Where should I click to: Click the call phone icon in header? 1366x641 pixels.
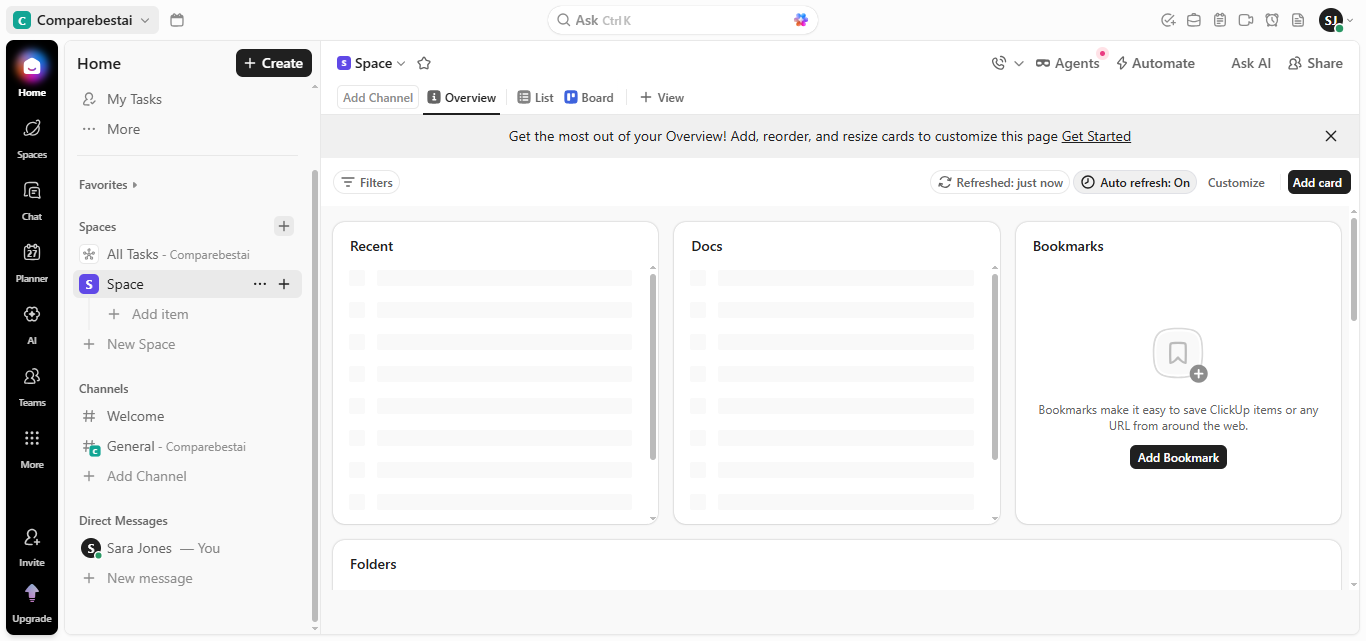click(998, 63)
